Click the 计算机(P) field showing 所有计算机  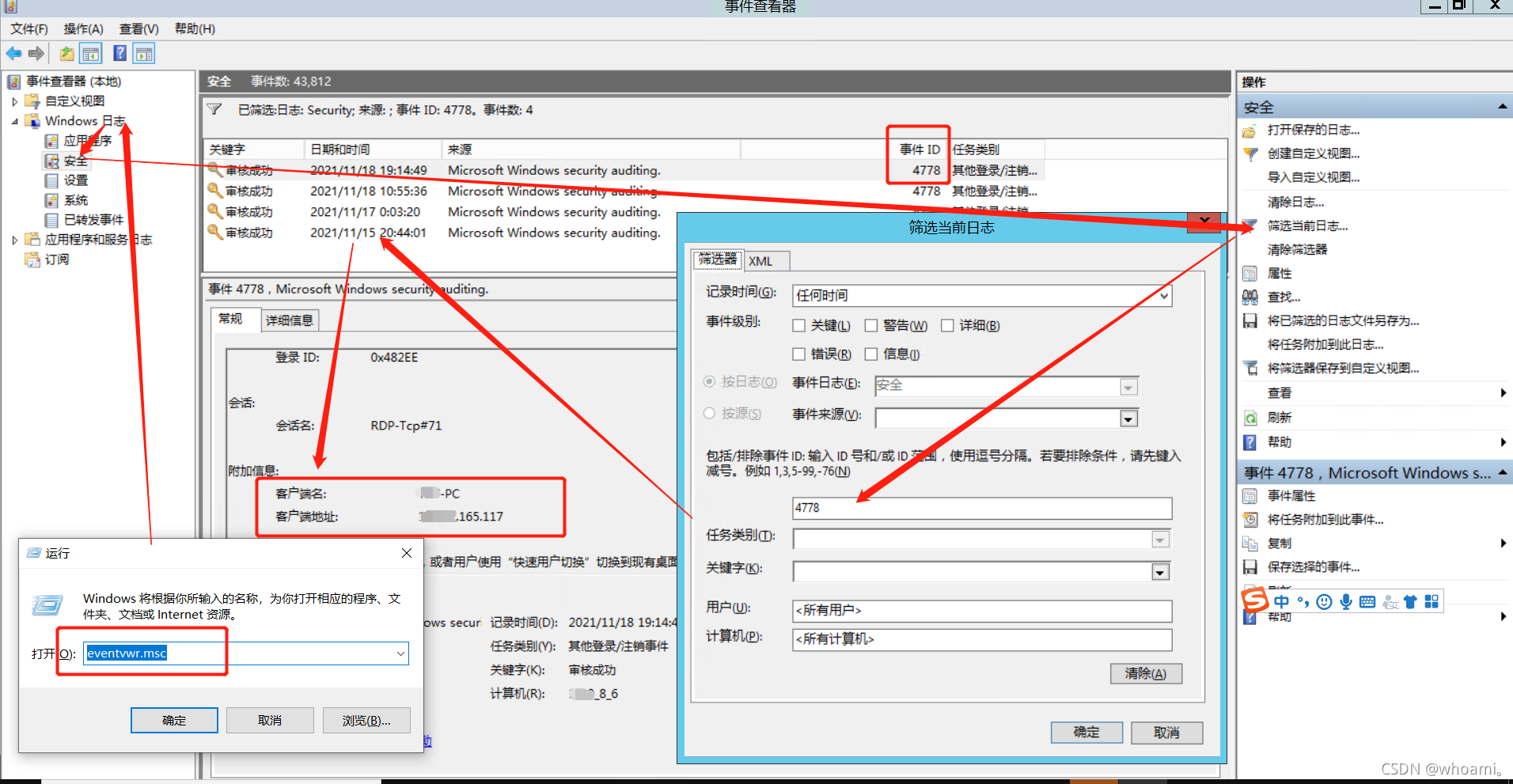point(982,639)
